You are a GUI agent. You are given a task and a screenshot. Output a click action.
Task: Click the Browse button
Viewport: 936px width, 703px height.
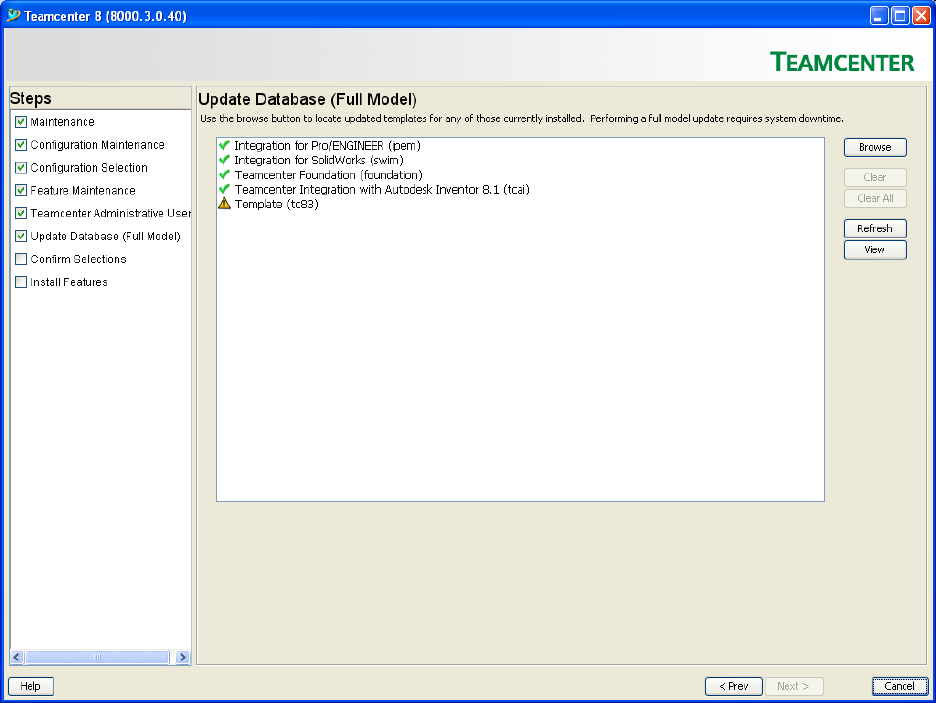tap(875, 147)
